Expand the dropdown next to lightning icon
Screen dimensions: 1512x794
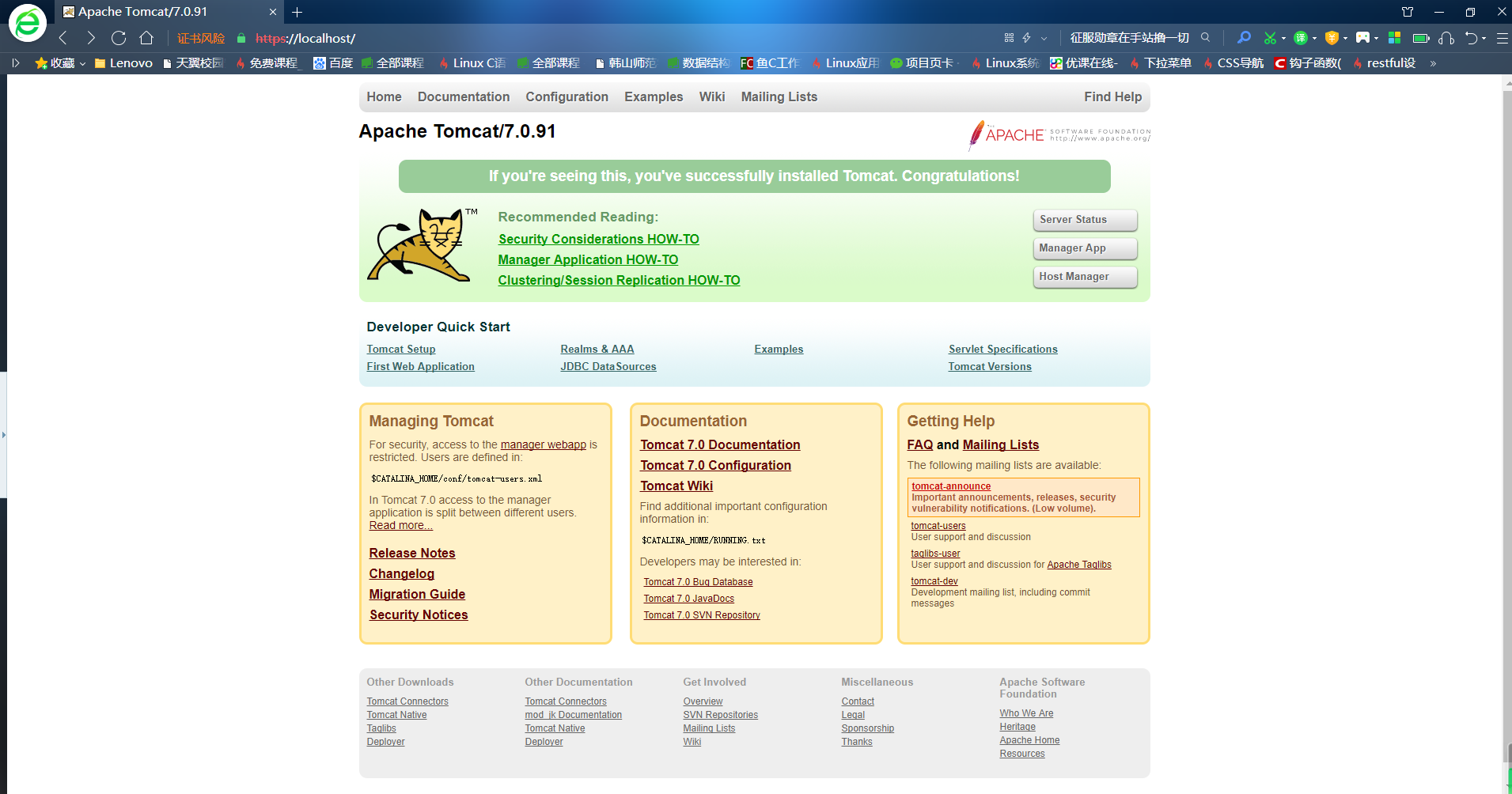click(x=1044, y=38)
